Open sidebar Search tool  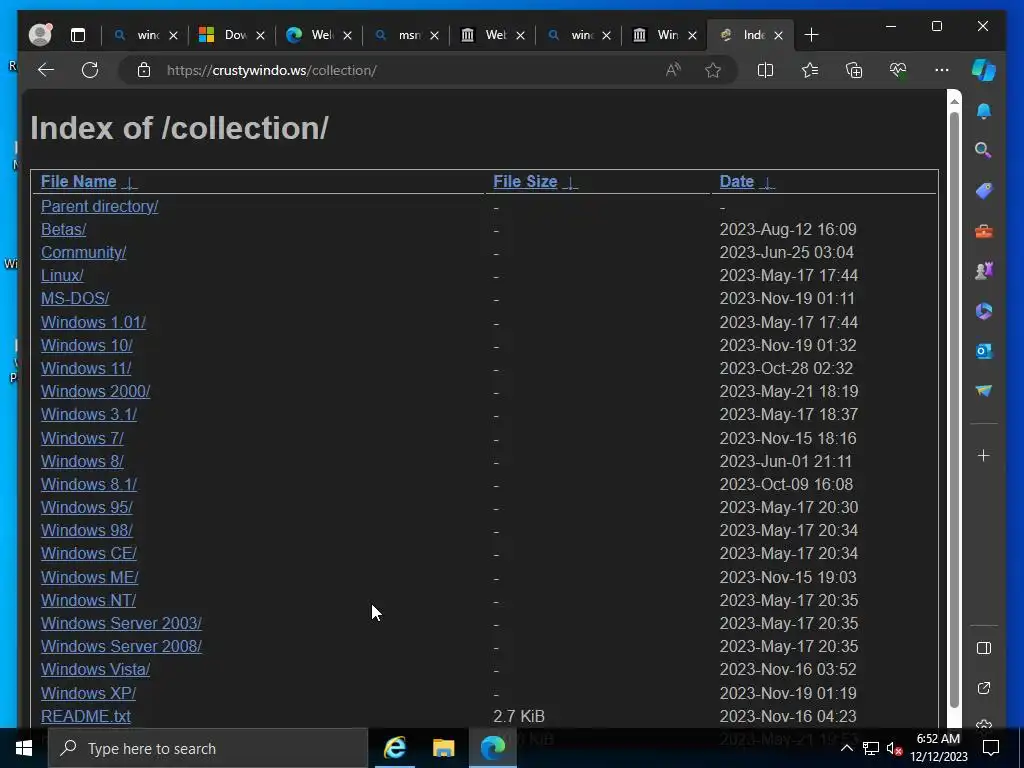coord(984,151)
